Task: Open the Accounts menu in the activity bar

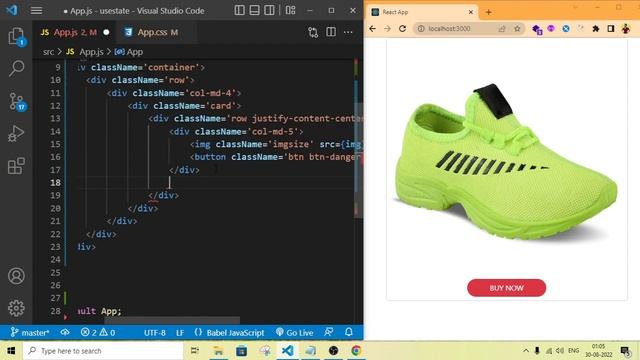Action: [x=16, y=276]
